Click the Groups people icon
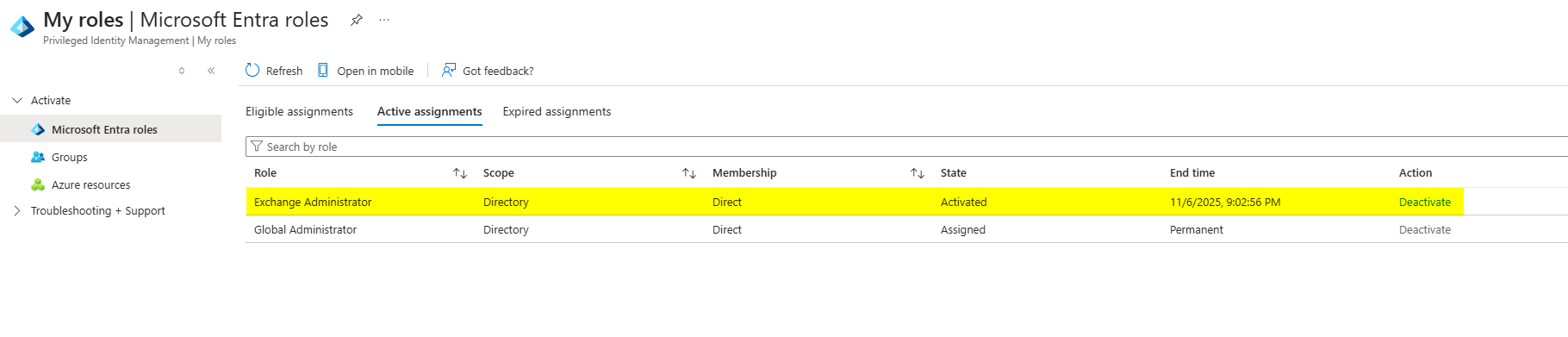The height and width of the screenshot is (337, 1568). point(38,157)
